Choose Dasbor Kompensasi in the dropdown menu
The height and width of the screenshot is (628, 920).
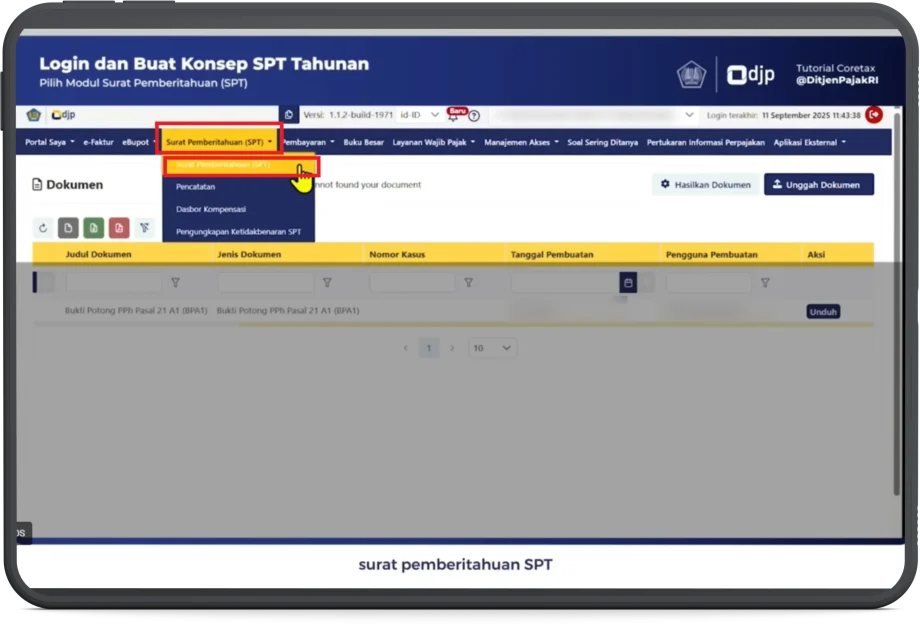click(x=211, y=209)
